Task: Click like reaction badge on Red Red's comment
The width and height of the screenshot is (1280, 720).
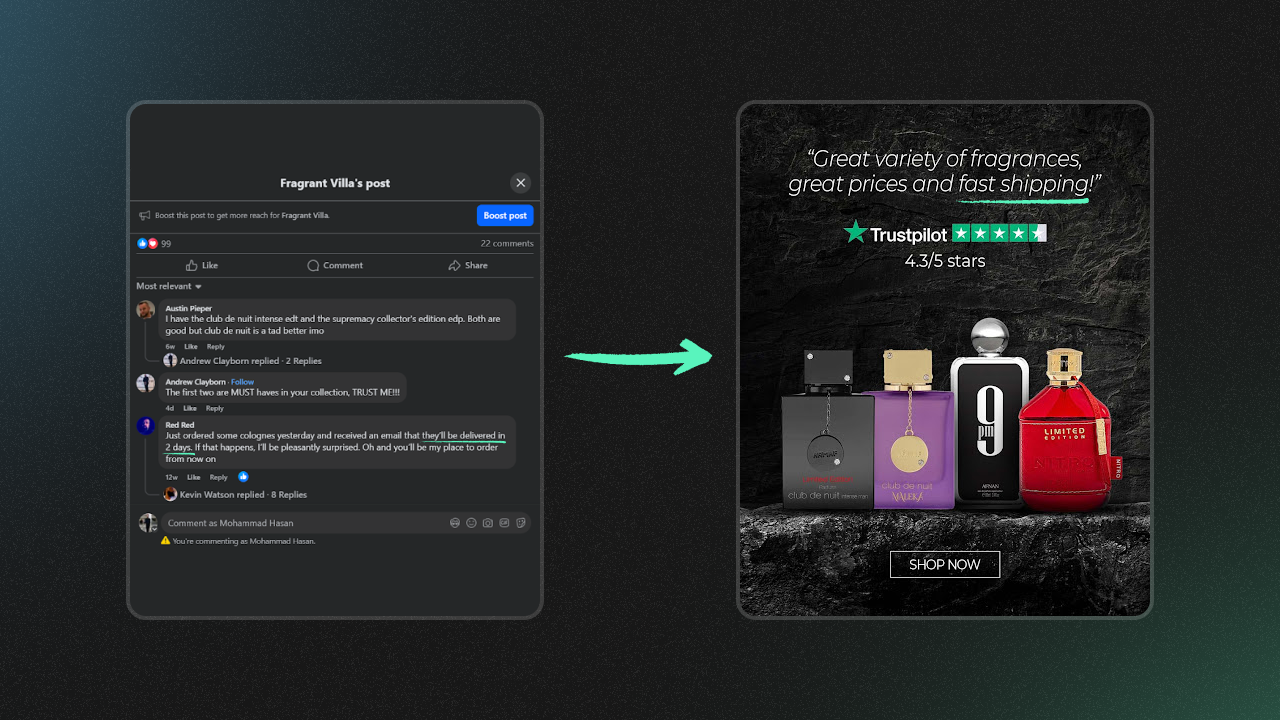Action: 243,477
